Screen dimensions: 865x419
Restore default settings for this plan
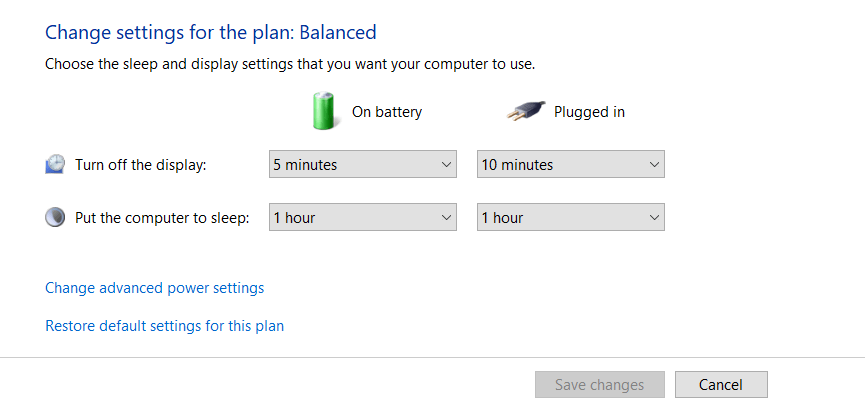[x=165, y=326]
